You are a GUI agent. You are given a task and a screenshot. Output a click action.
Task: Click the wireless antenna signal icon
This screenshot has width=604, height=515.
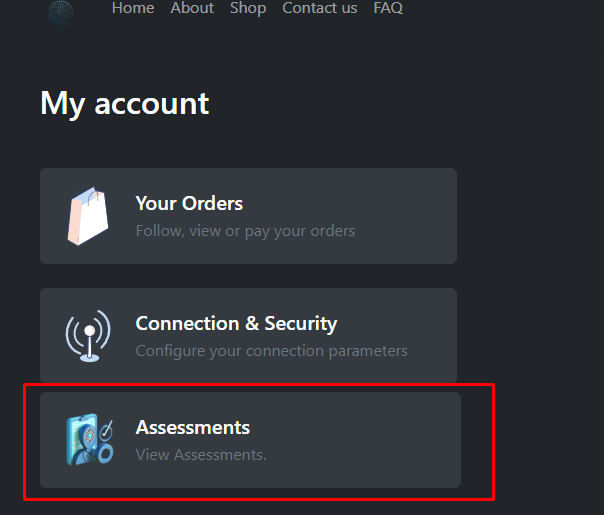click(88, 336)
